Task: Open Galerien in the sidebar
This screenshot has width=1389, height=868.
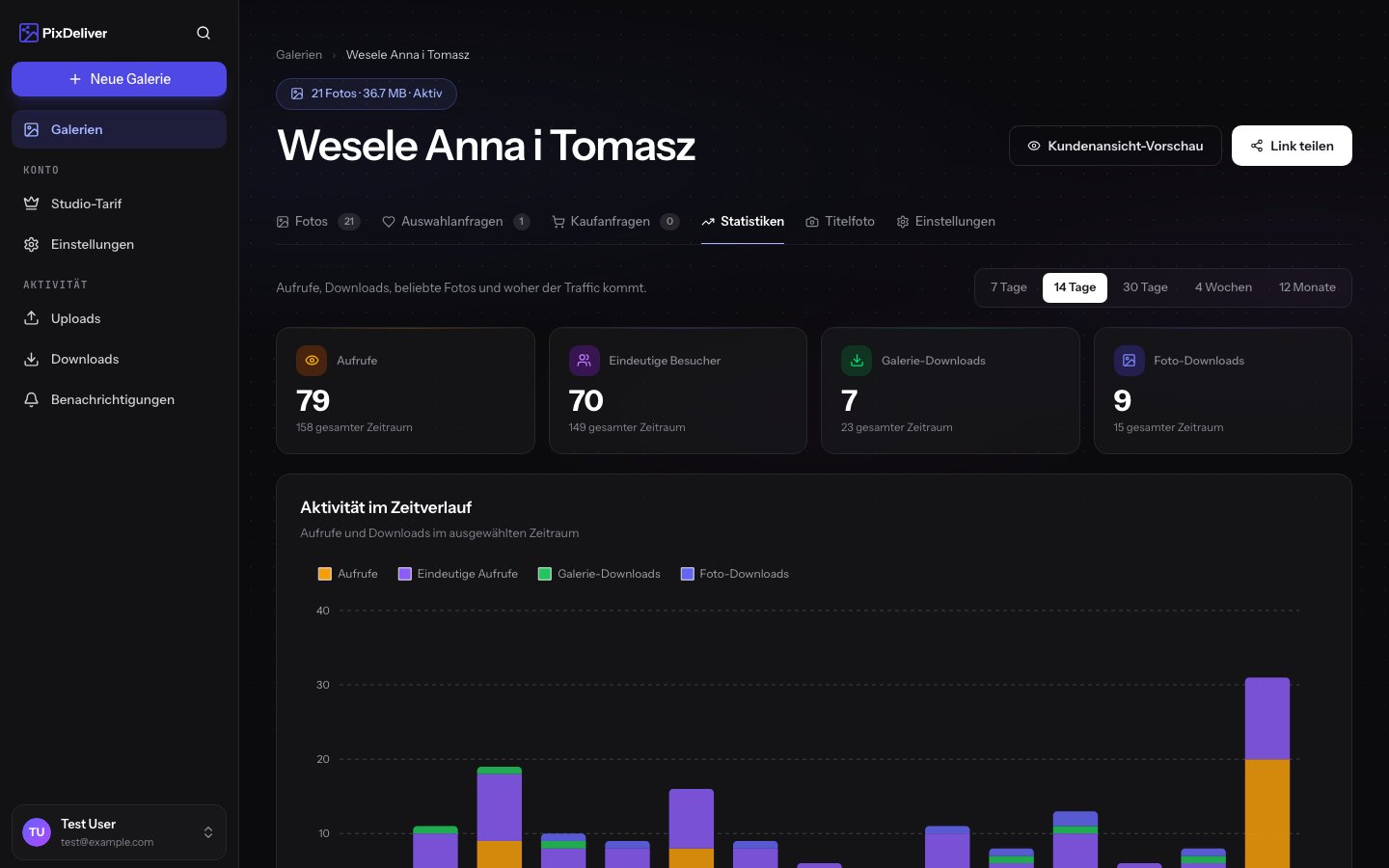Action: click(119, 129)
